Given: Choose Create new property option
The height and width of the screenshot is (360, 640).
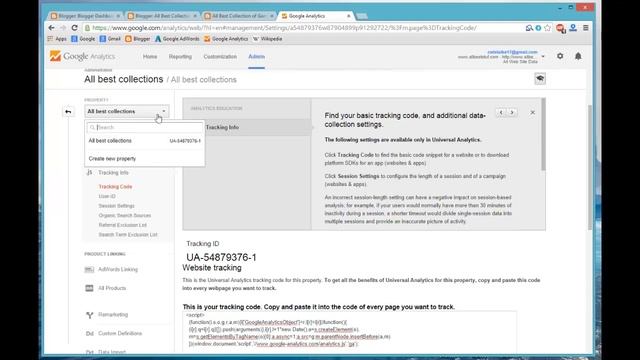Looking at the screenshot, I should [112, 158].
